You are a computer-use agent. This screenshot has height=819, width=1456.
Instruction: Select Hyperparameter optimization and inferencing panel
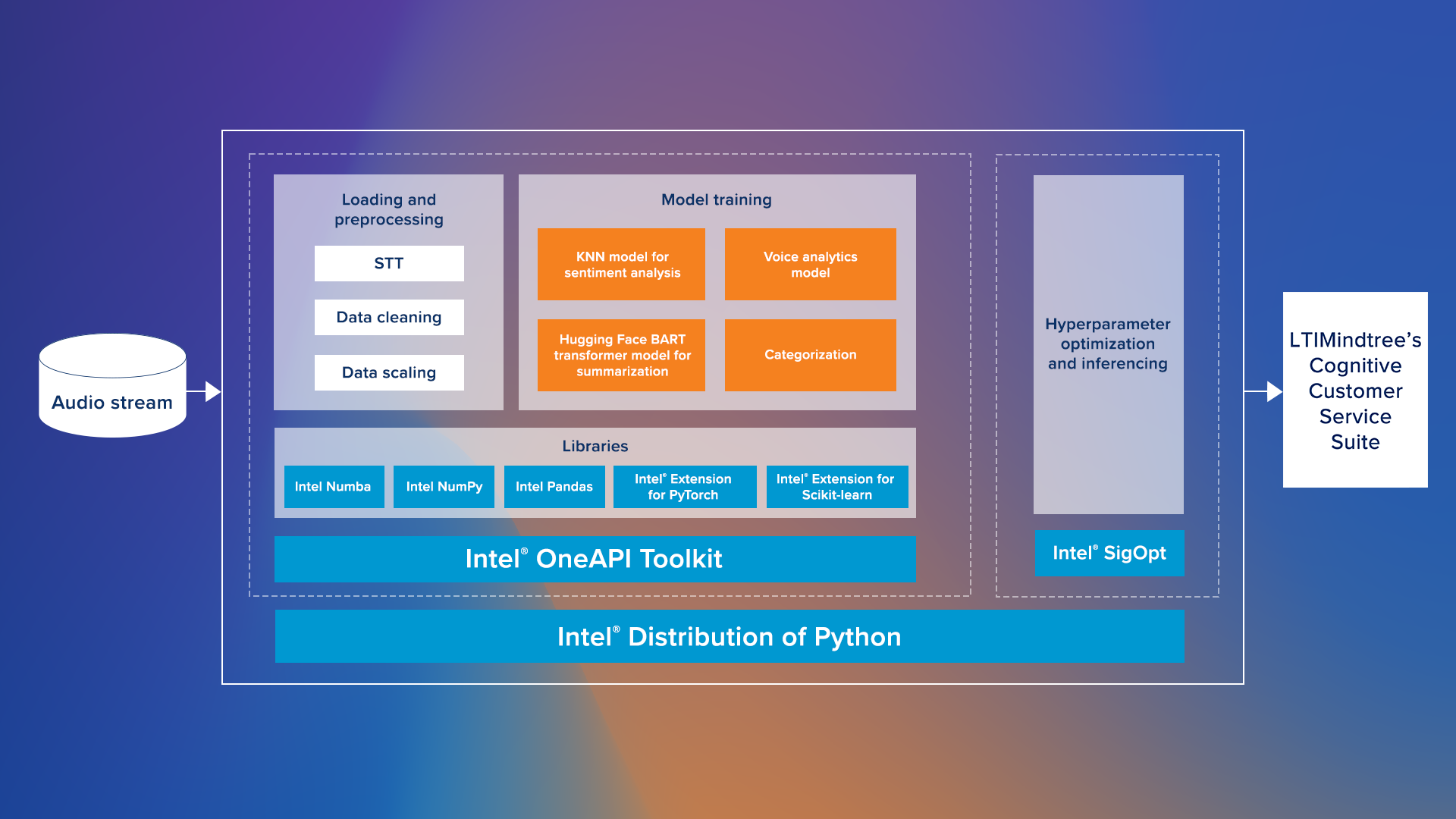(x=1108, y=344)
